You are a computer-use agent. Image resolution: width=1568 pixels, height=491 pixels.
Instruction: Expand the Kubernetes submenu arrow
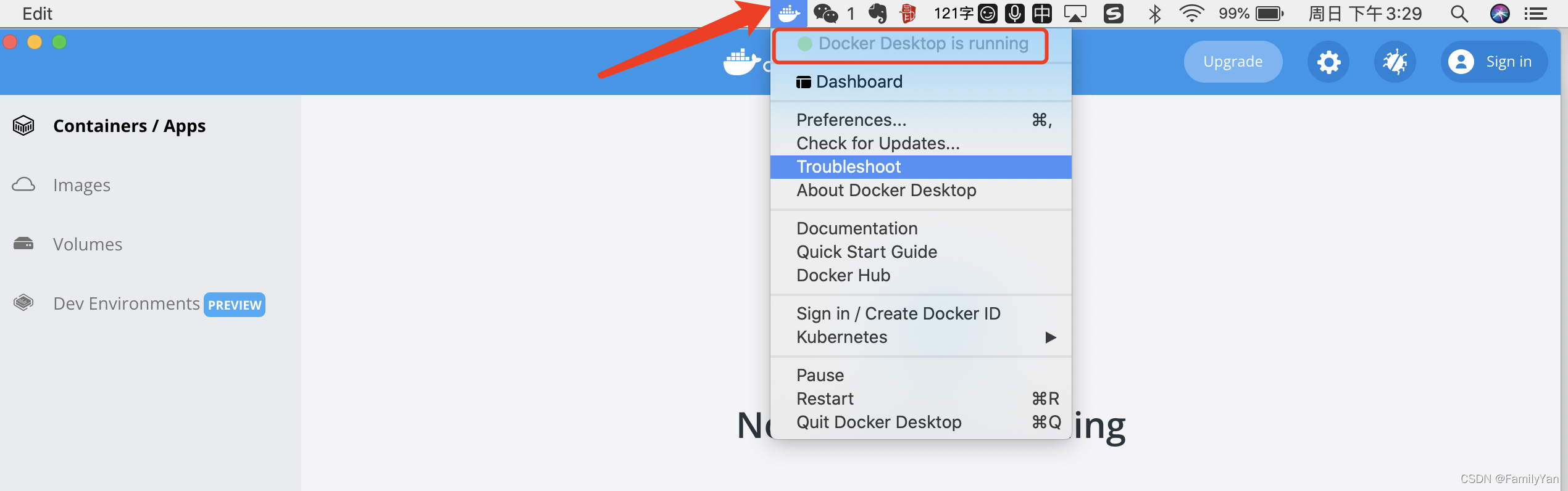[x=1051, y=337]
